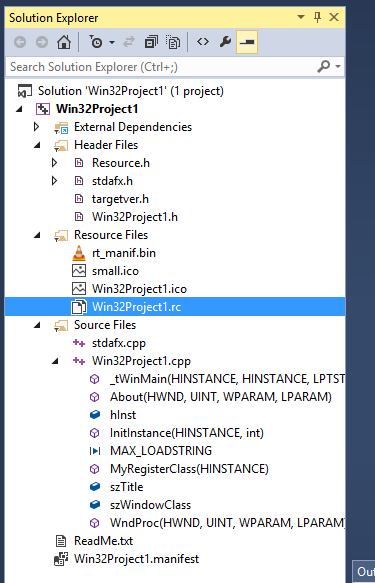Open search options dropdown arrow
Image resolution: width=375 pixels, height=583 pixels.
(x=338, y=67)
